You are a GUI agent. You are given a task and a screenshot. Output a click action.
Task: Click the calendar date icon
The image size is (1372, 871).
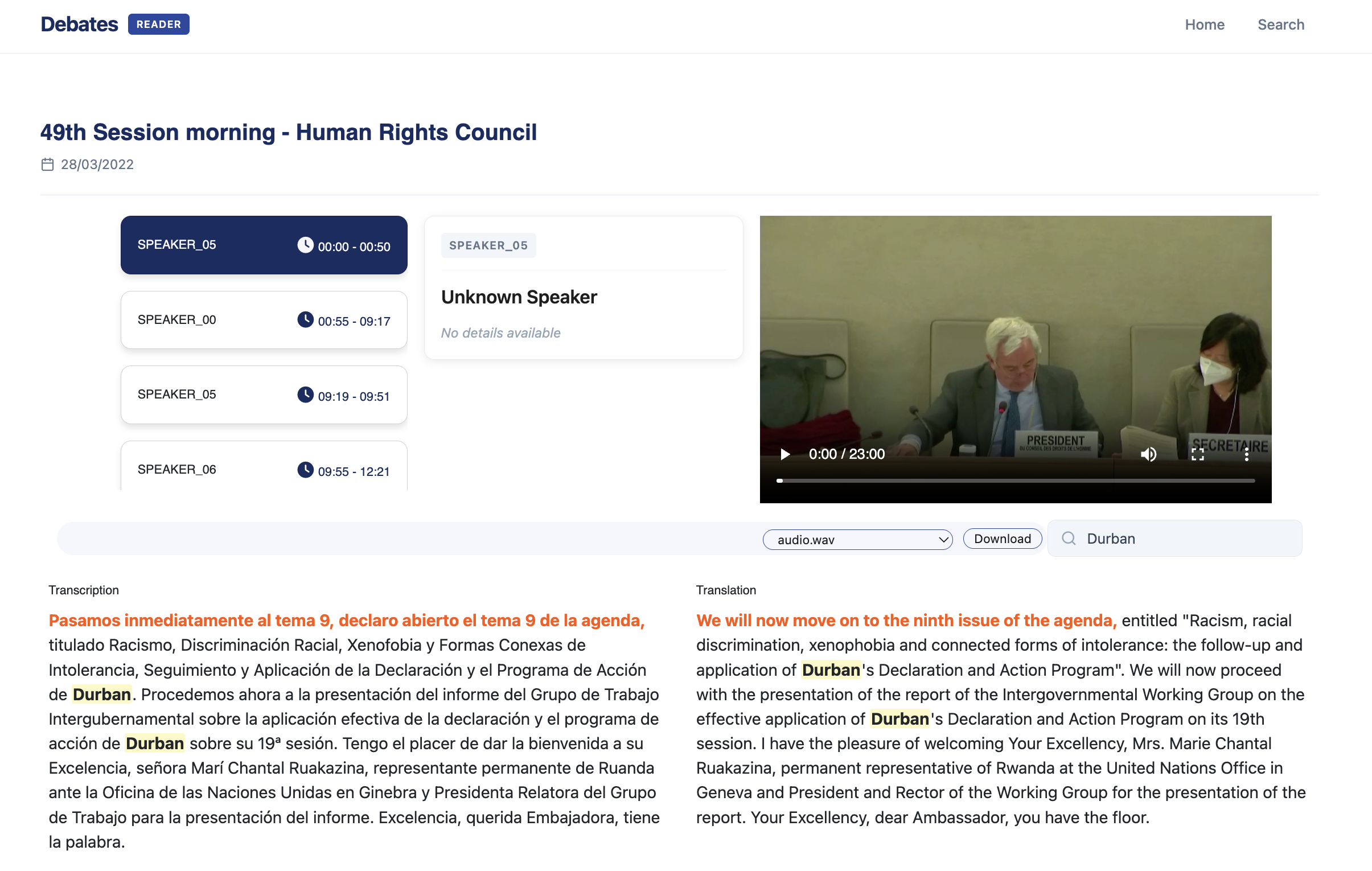47,165
